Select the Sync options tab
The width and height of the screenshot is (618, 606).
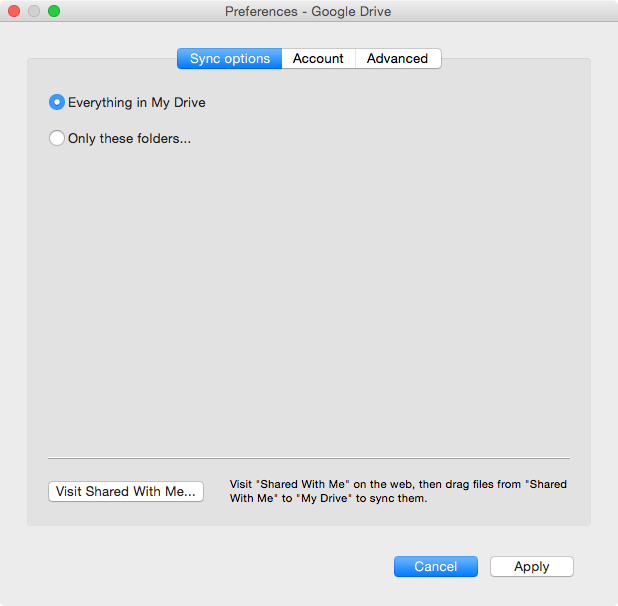tap(229, 59)
